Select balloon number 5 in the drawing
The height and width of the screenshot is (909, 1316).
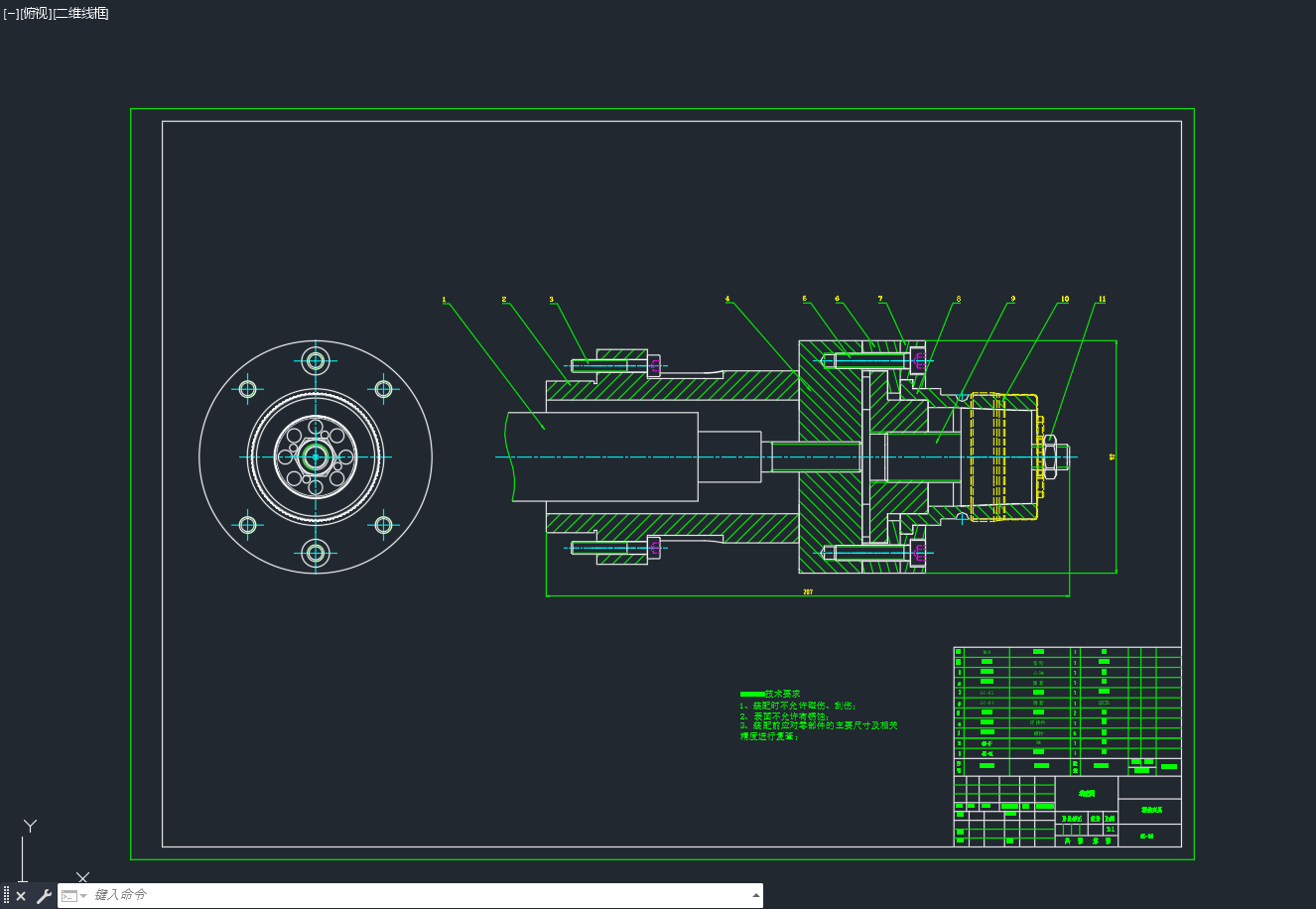point(805,299)
